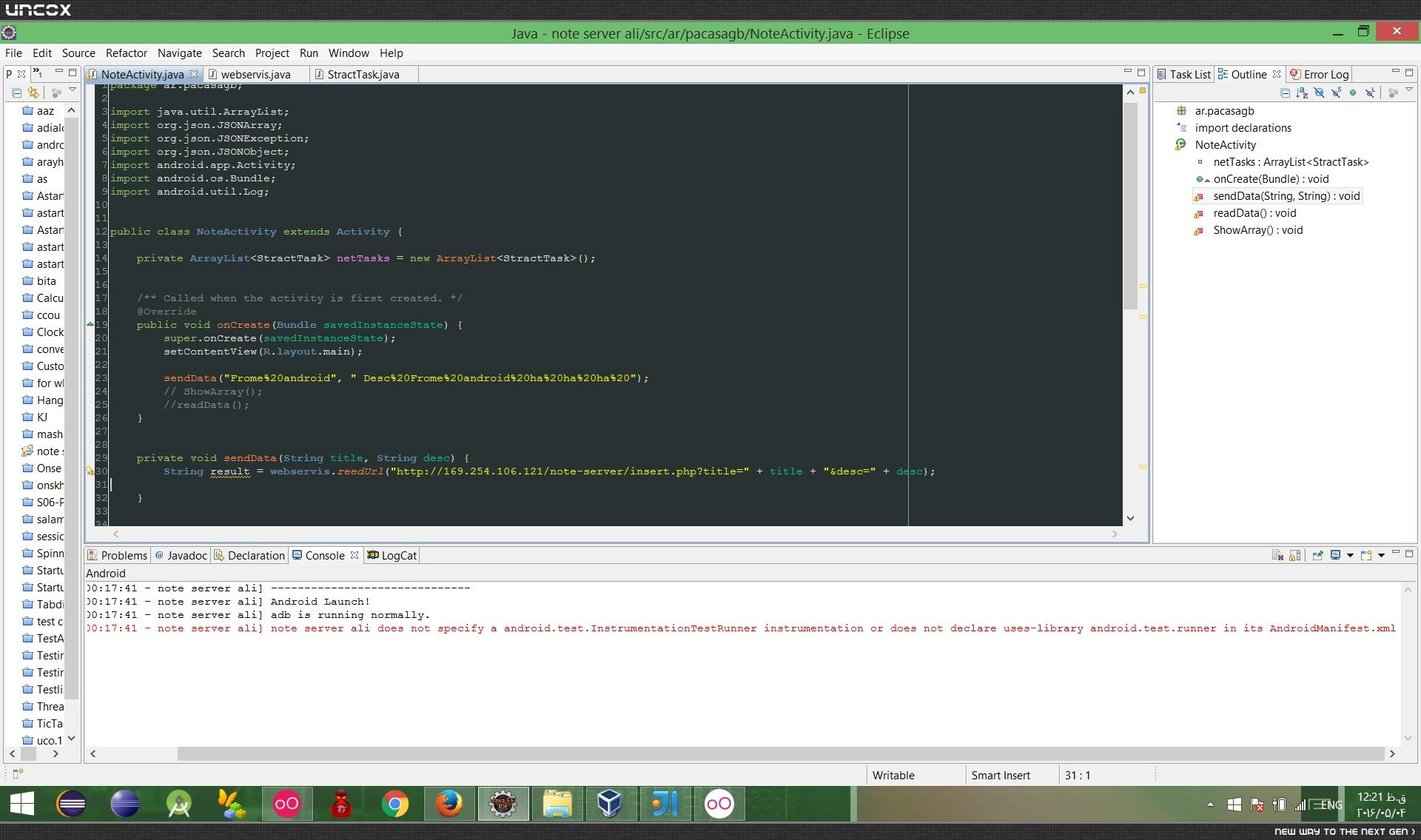Screen dimensions: 1421x840
Task: Sort Outline members alphabetically
Action: (1302, 93)
